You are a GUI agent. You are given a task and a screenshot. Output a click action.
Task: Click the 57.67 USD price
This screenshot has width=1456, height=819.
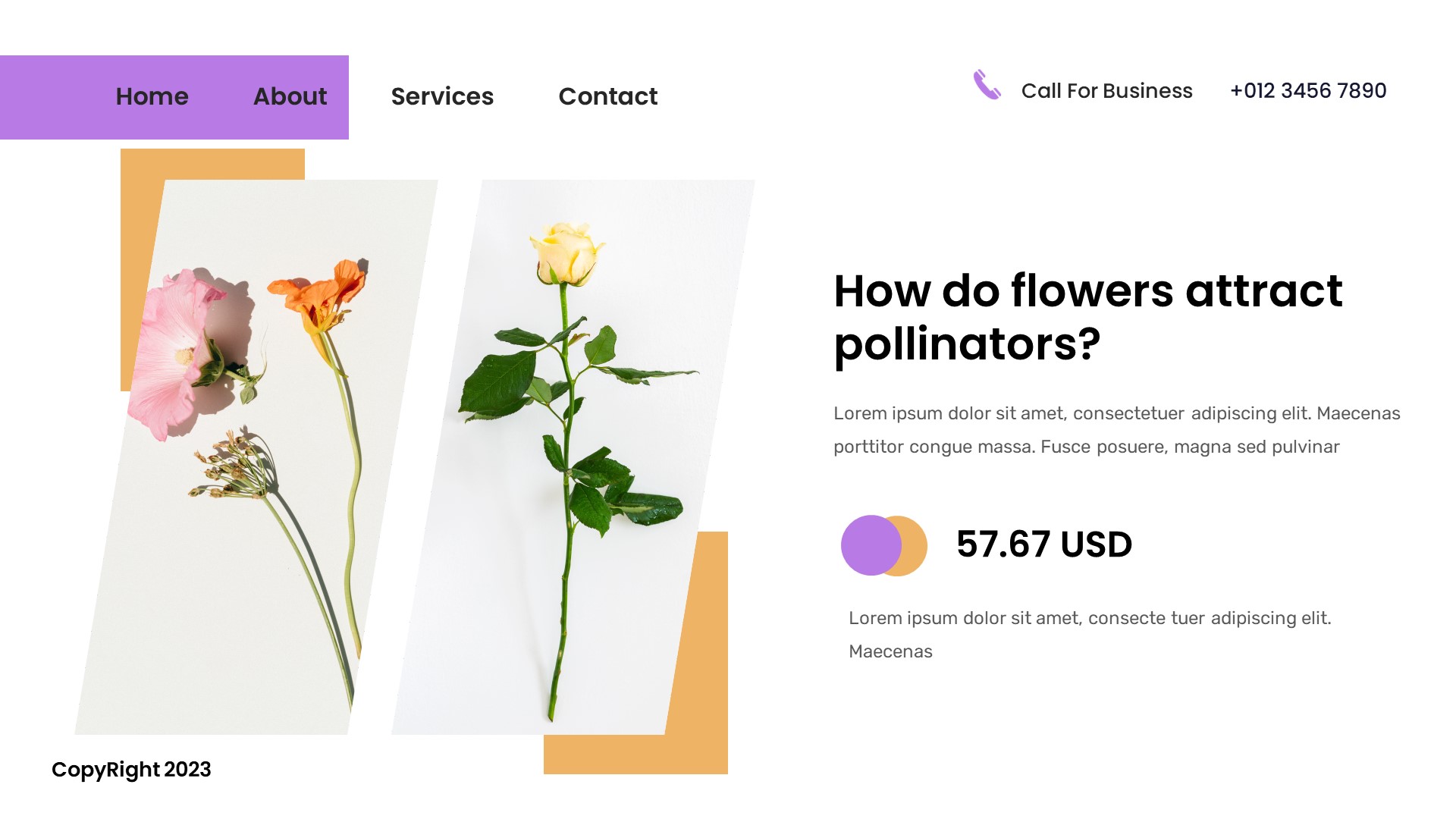1043,544
